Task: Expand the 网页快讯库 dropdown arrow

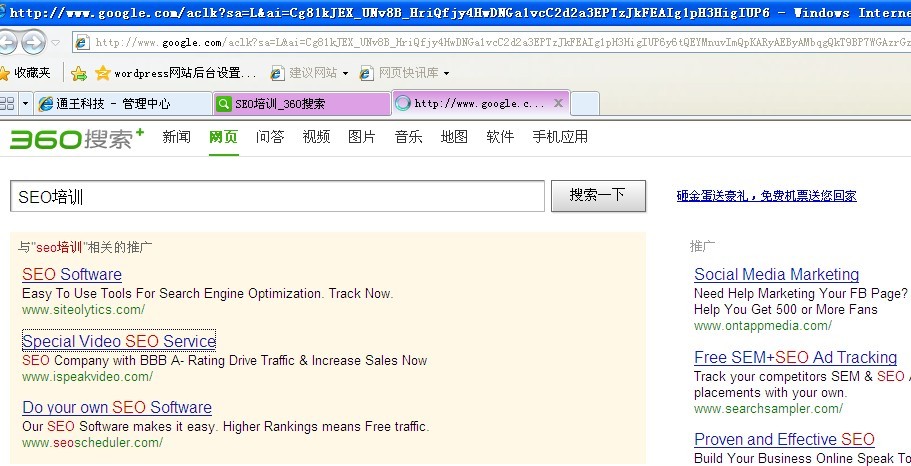Action: (x=446, y=73)
